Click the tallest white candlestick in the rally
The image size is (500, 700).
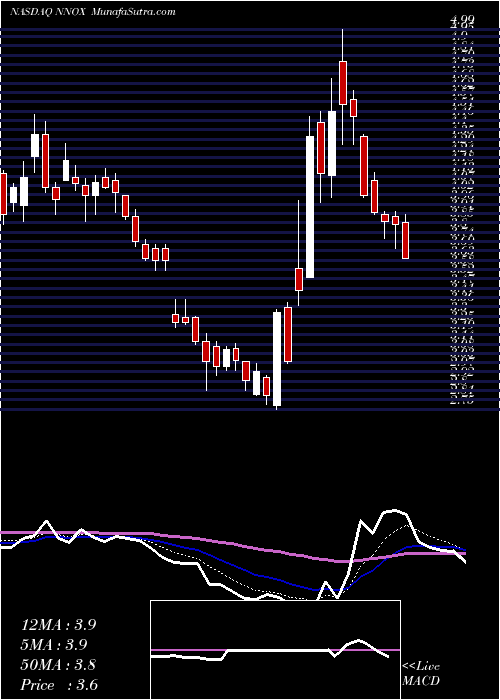click(310, 207)
